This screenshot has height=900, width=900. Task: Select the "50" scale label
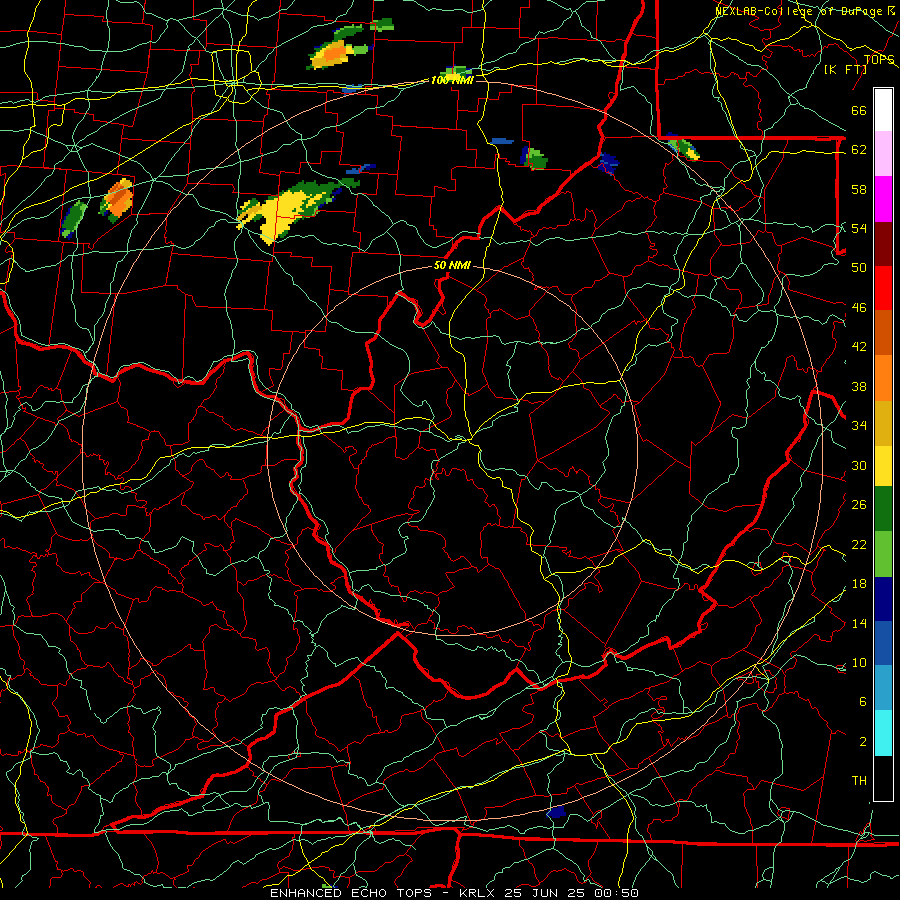(859, 267)
